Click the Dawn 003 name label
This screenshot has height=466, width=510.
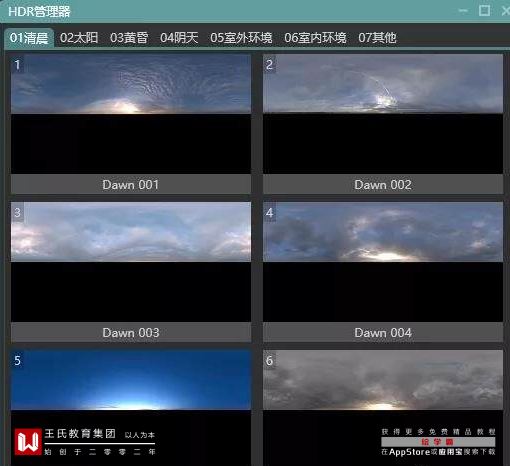point(131,332)
